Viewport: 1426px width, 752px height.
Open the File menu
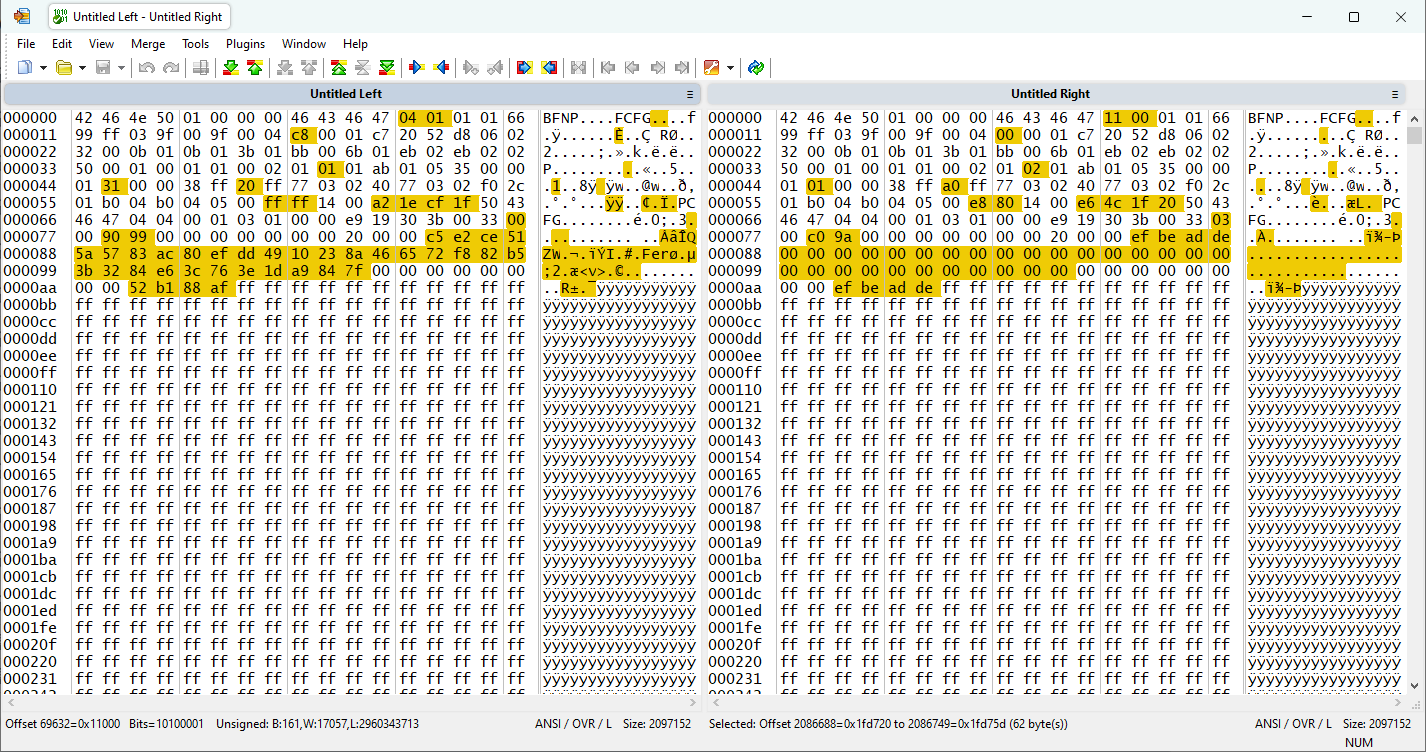pyautogui.click(x=26, y=44)
